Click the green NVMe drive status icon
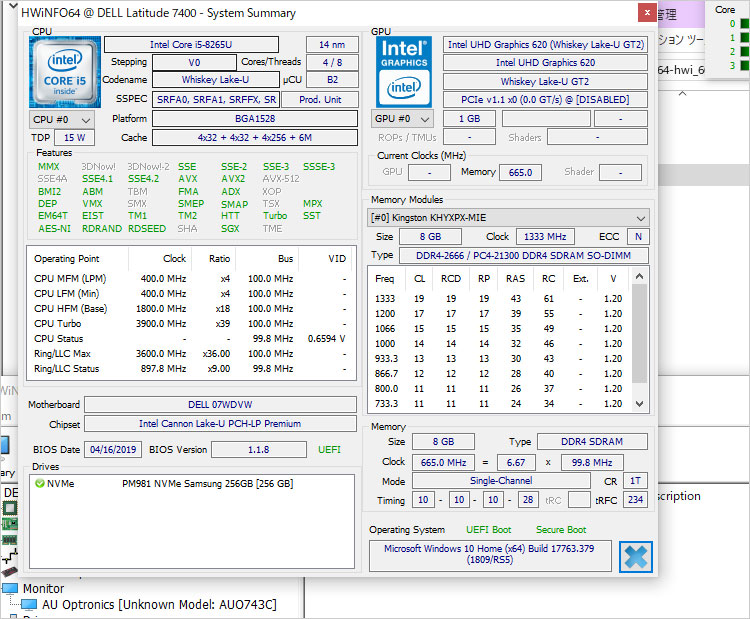 point(40,484)
